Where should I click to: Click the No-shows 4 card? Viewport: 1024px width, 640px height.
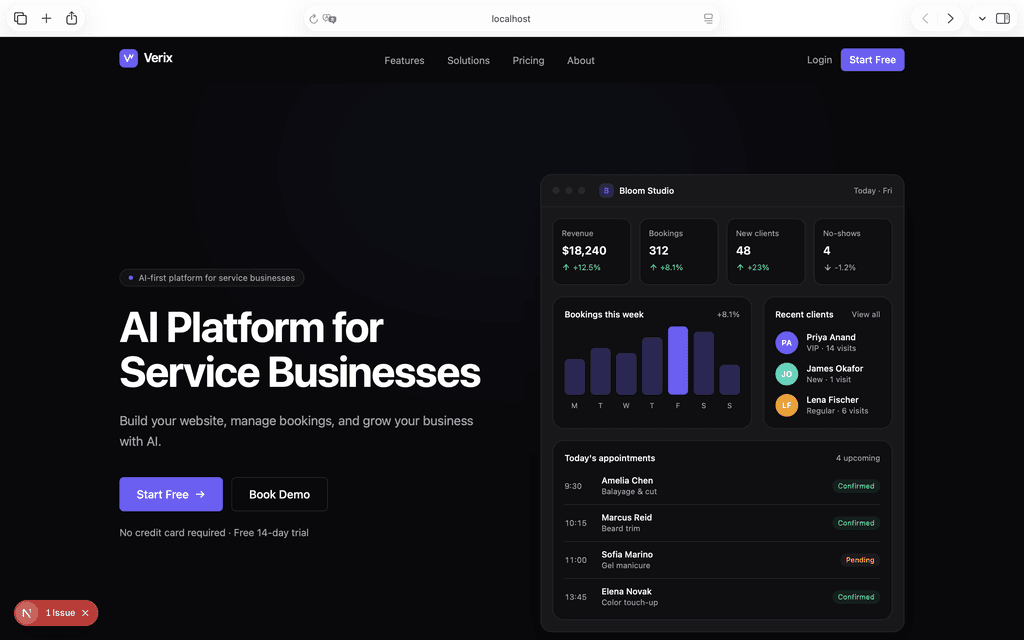click(x=853, y=251)
